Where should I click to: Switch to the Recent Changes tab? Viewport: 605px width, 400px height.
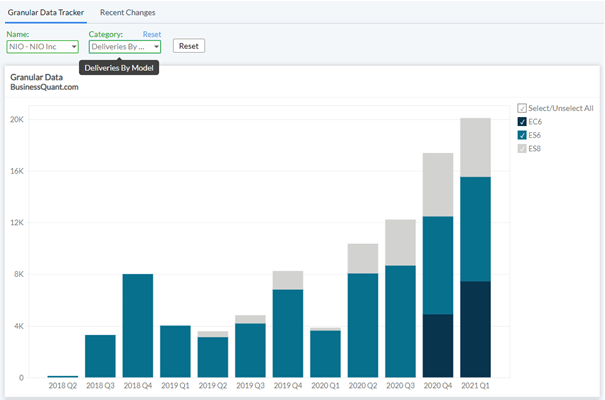[127, 12]
